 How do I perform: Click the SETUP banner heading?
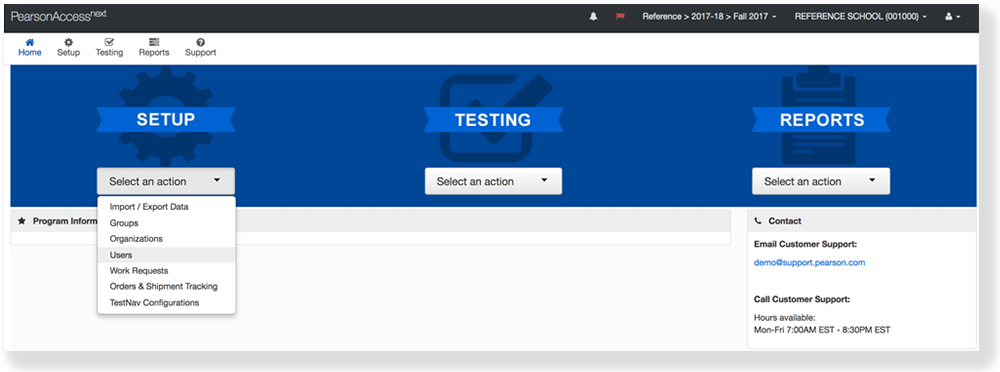166,119
